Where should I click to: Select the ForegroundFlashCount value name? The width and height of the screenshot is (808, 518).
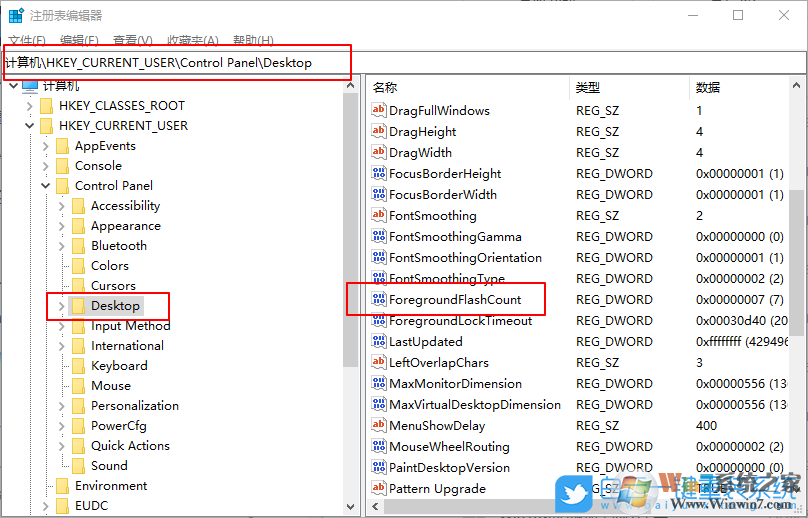[x=455, y=299]
